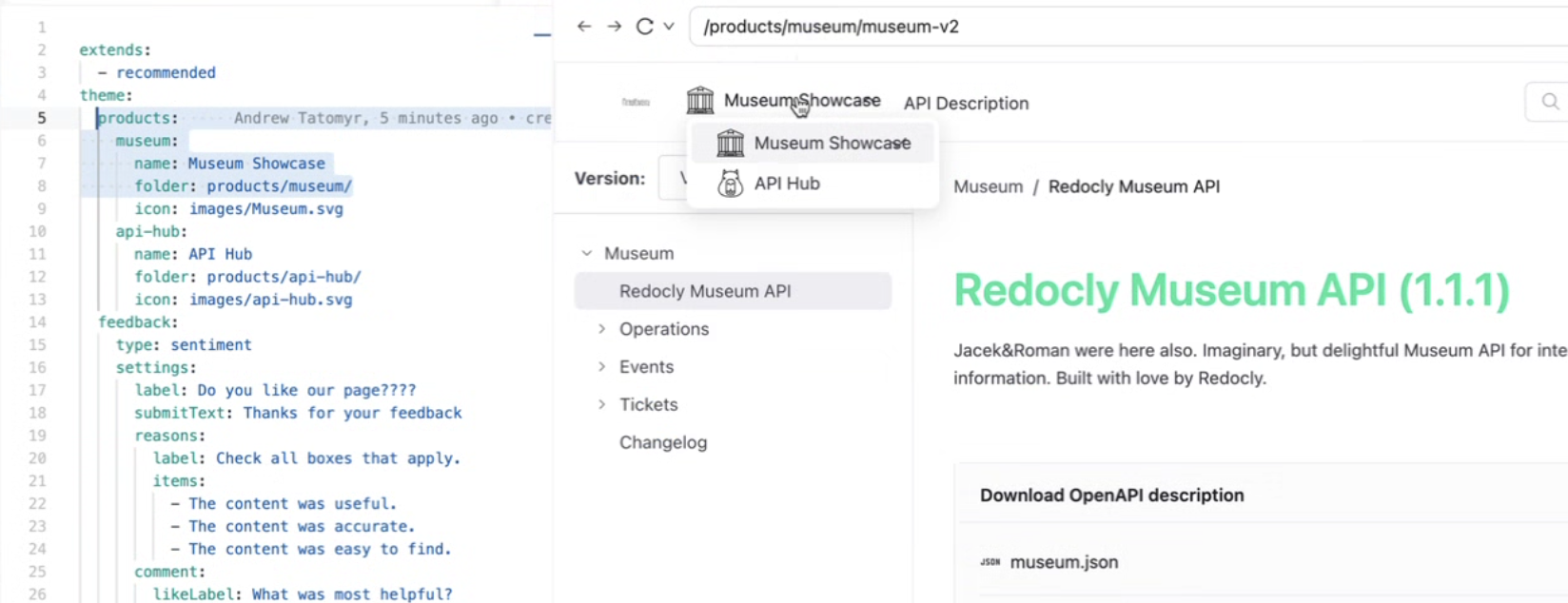Expand the Tickets sidebar section
Viewport: 1568px width, 603px height.
[601, 405]
